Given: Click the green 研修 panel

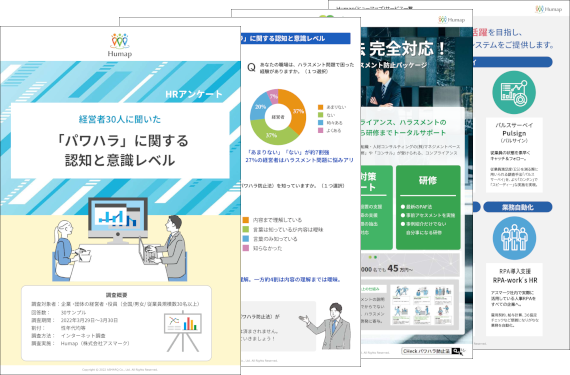Looking at the screenshot, I should click(x=428, y=207).
